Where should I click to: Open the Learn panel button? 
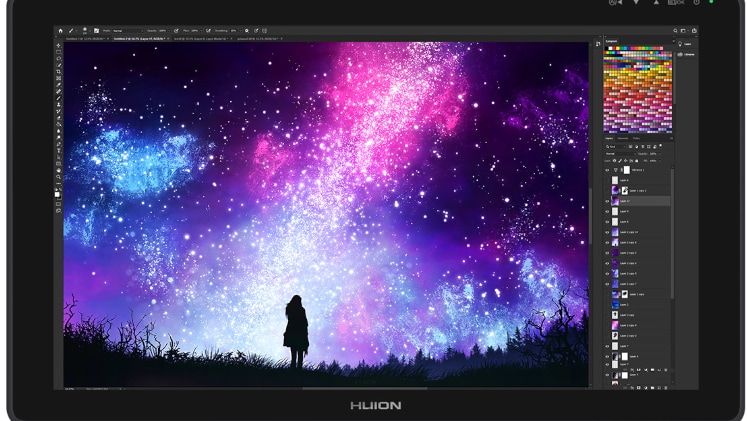[685, 44]
